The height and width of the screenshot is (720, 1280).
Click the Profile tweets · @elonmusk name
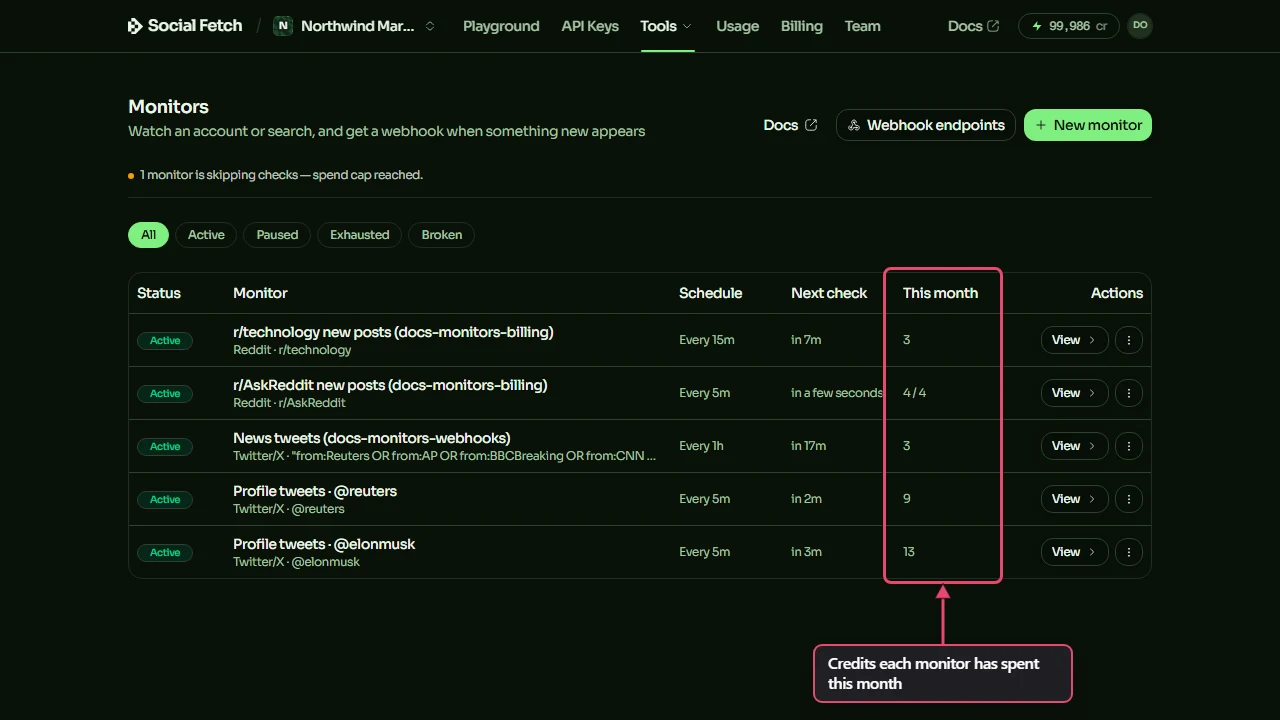(324, 544)
